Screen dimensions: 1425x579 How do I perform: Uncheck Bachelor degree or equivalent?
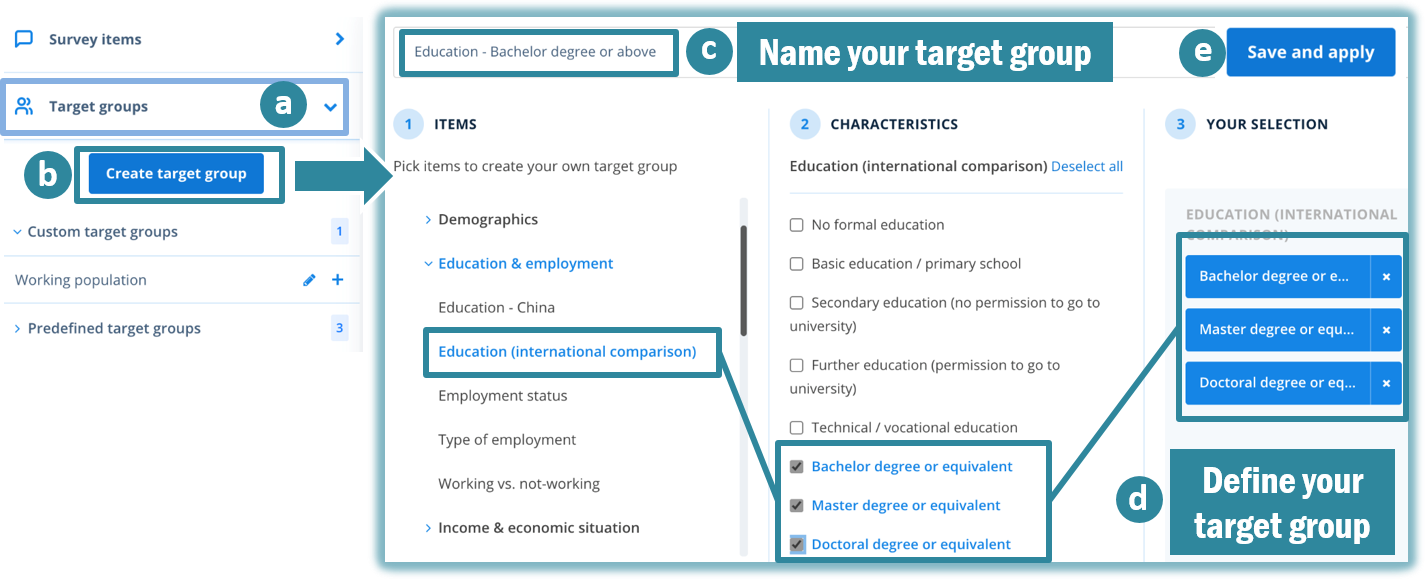[797, 466]
